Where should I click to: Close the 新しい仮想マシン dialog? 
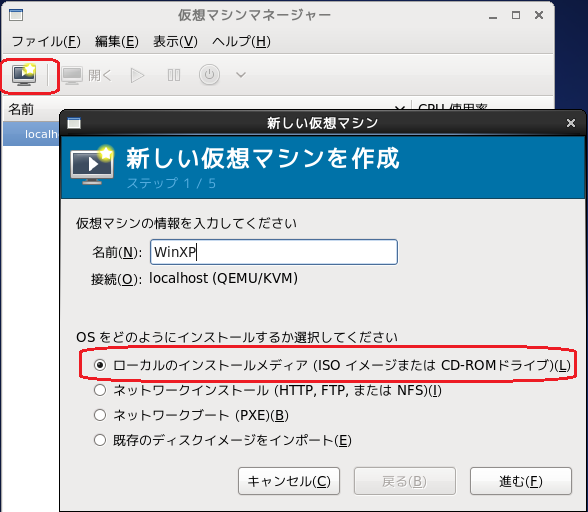(571, 123)
